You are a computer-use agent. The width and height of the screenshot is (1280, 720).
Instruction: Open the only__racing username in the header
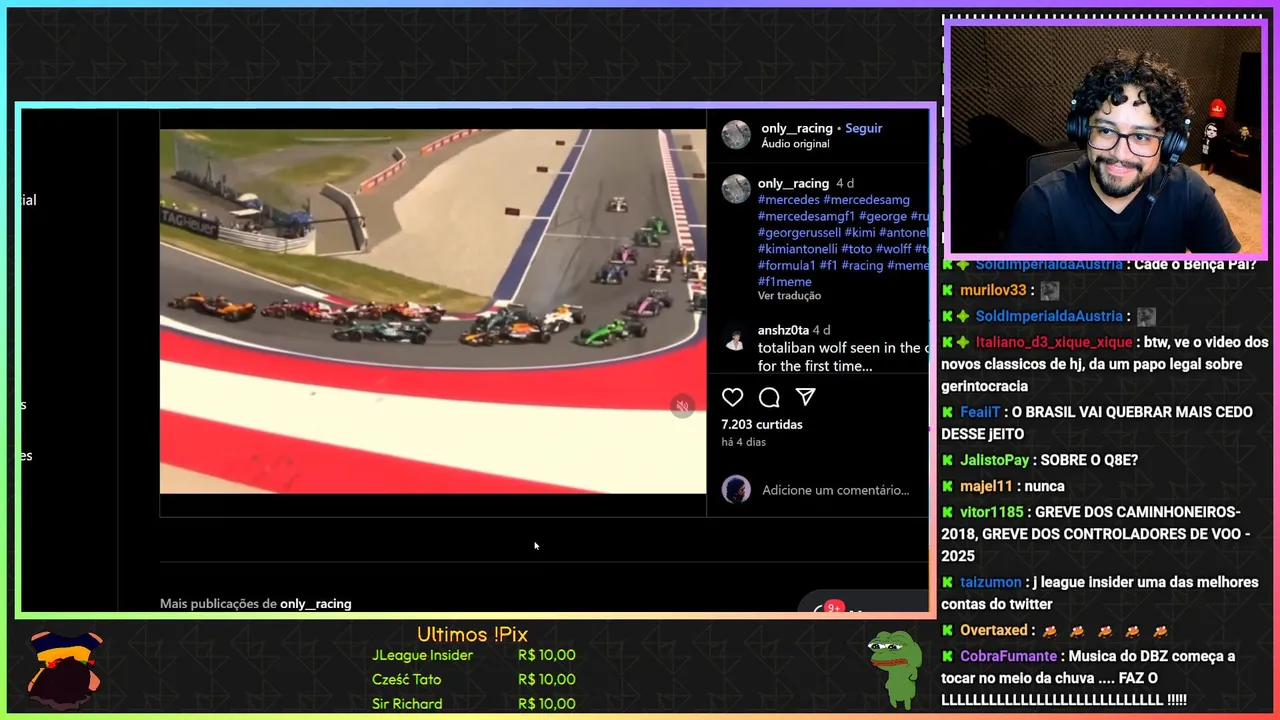[x=797, y=128]
